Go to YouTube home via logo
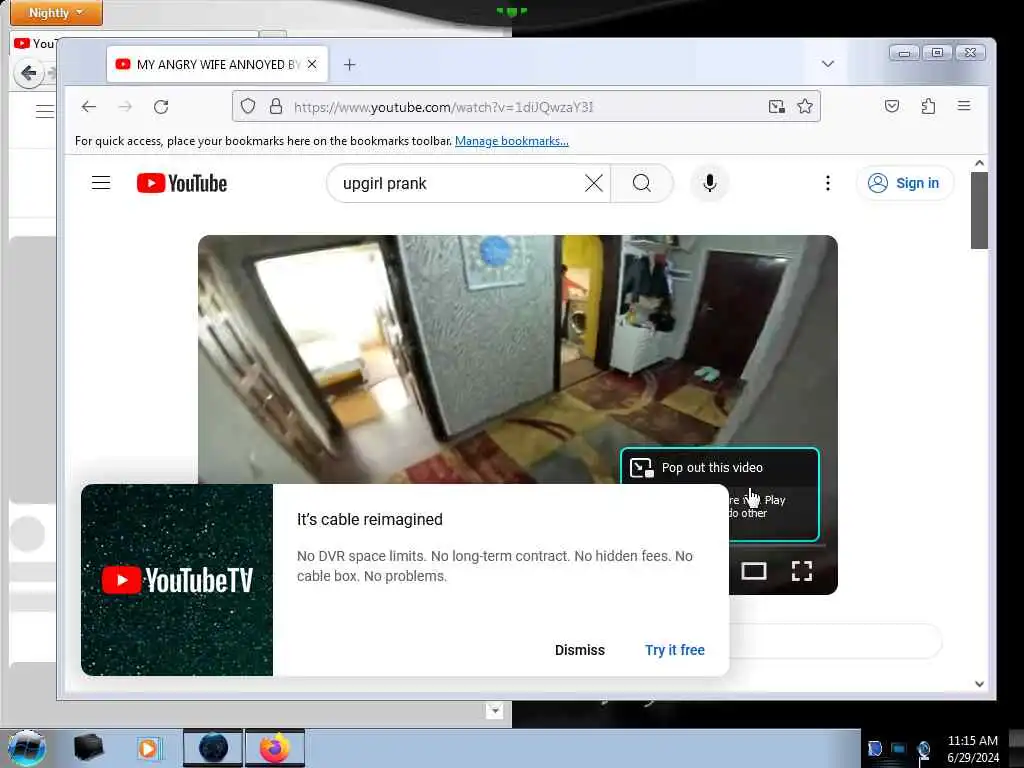Viewport: 1024px width, 768px height. pos(182,184)
